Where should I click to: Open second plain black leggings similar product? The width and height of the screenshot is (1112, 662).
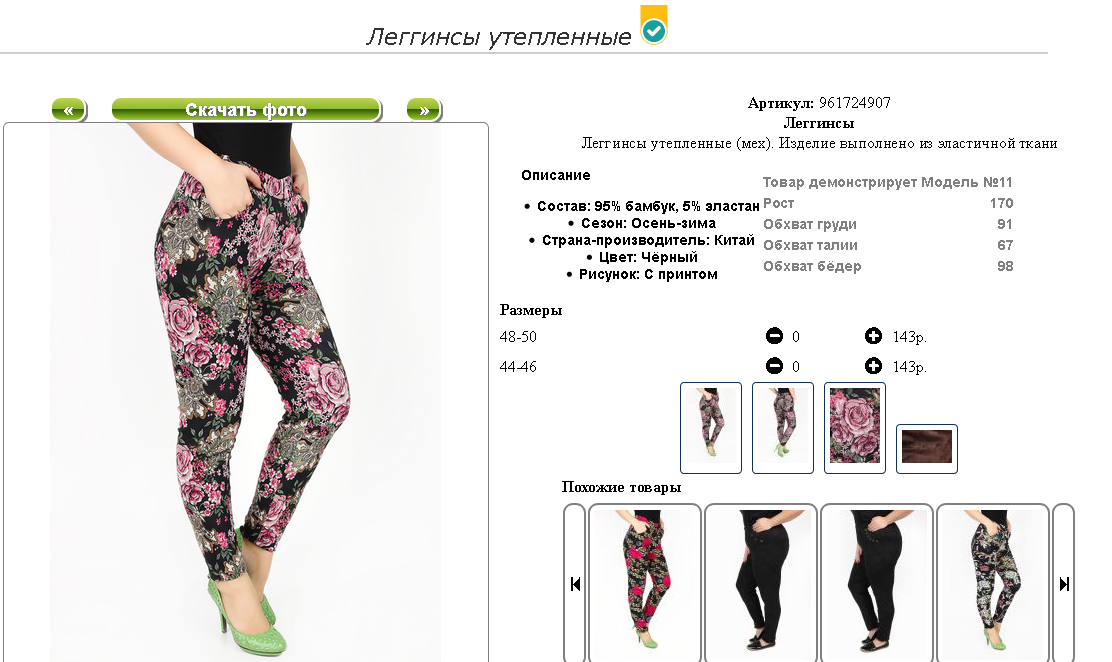click(877, 583)
